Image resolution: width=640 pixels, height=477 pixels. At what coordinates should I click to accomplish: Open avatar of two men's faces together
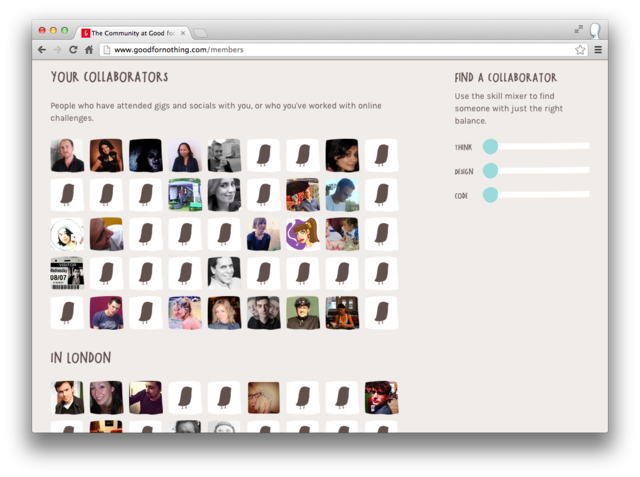(264, 313)
